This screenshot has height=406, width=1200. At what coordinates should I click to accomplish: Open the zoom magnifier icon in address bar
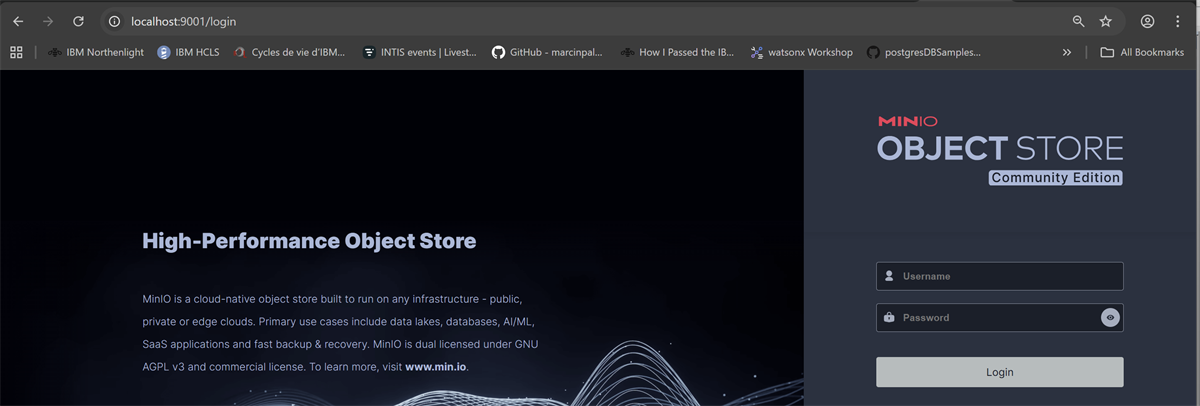point(1078,21)
